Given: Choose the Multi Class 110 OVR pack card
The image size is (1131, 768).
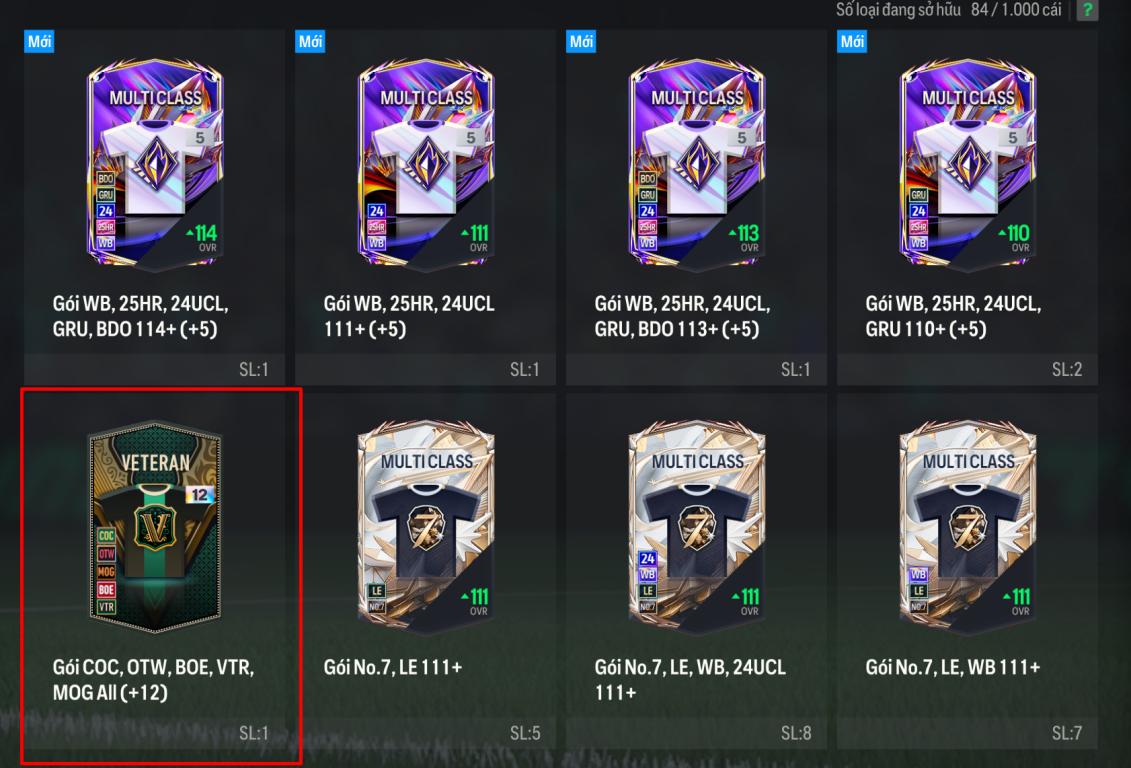Looking at the screenshot, I should click(968, 164).
